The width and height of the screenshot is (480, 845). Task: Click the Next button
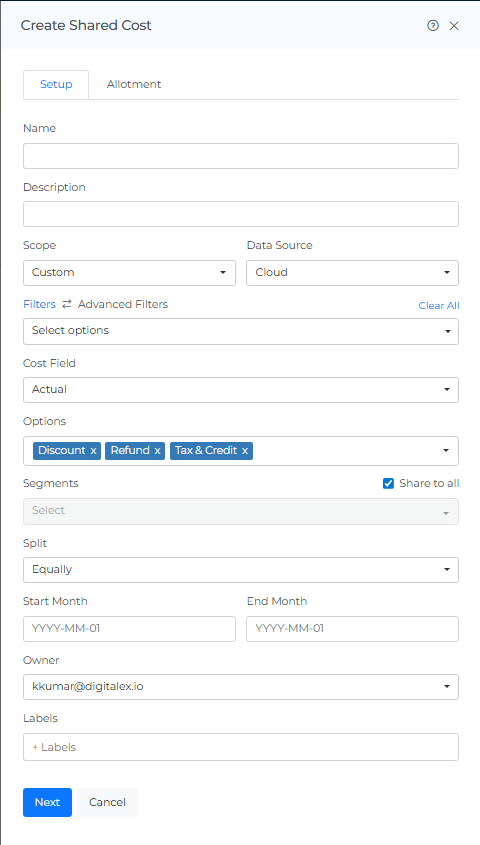[47, 802]
